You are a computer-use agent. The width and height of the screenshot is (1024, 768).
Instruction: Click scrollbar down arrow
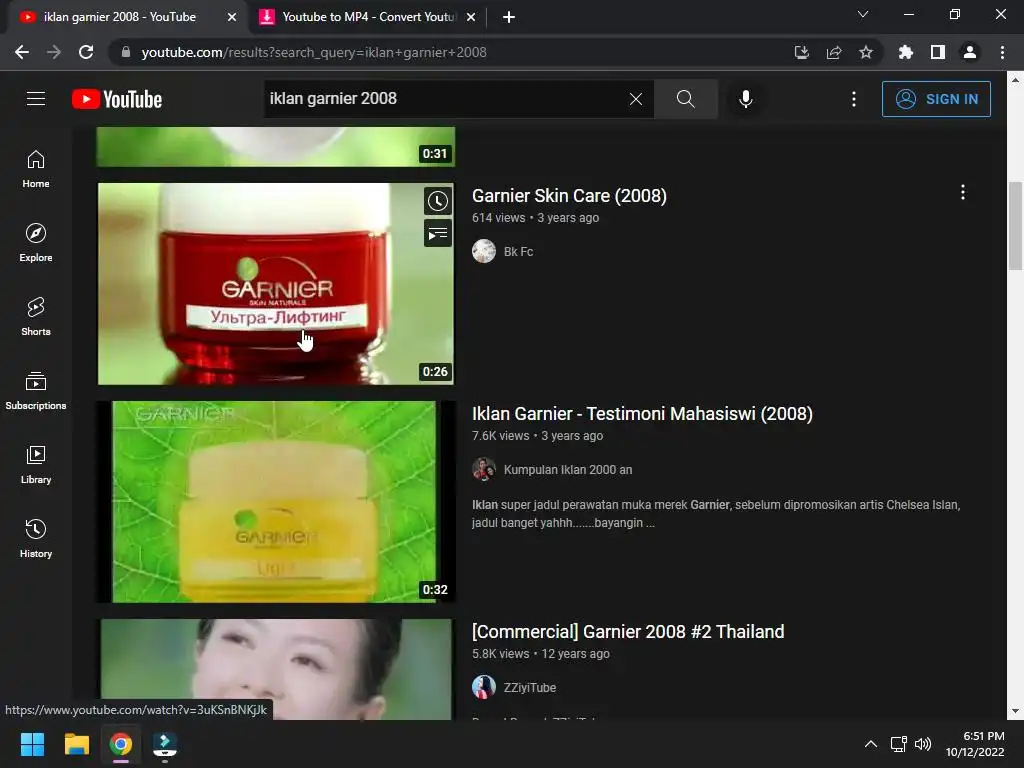(1015, 711)
